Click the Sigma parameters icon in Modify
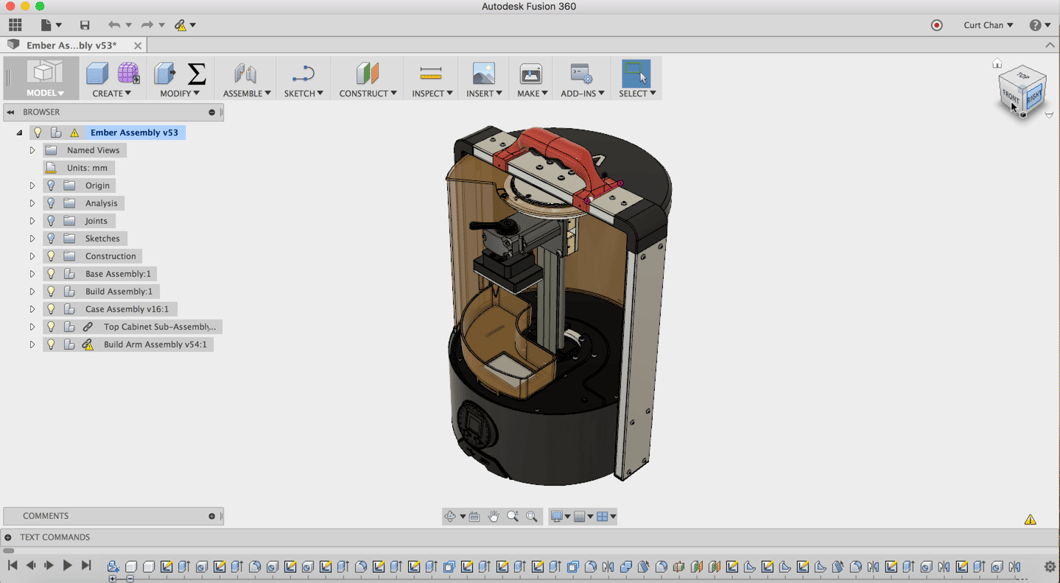The width and height of the screenshot is (1060, 583). click(197, 73)
